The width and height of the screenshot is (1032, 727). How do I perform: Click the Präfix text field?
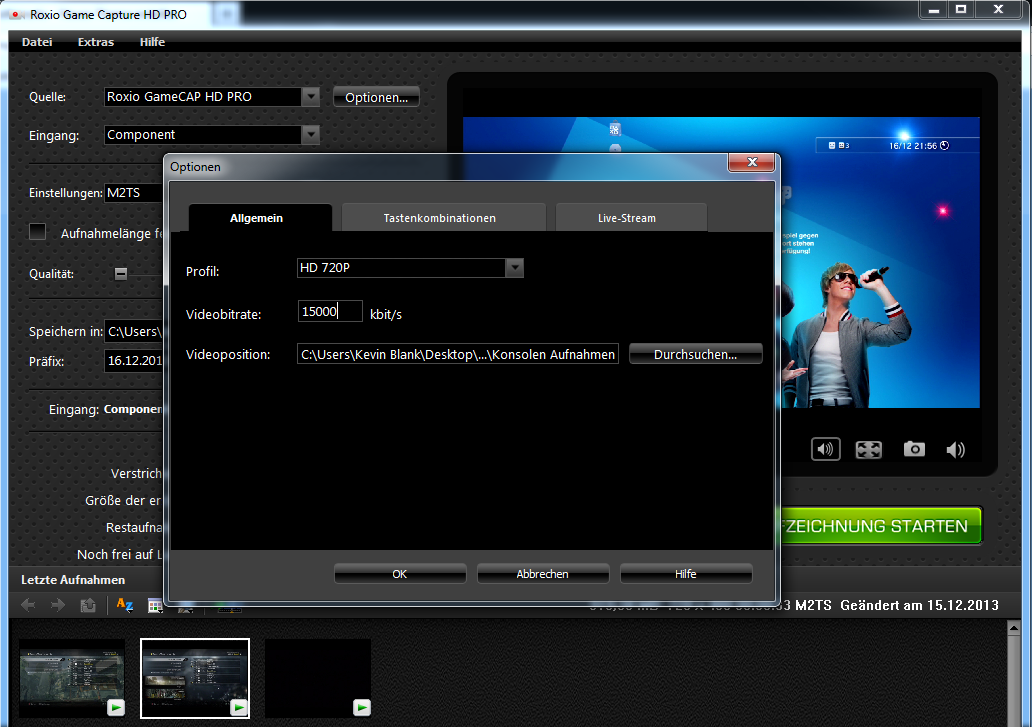coord(134,361)
